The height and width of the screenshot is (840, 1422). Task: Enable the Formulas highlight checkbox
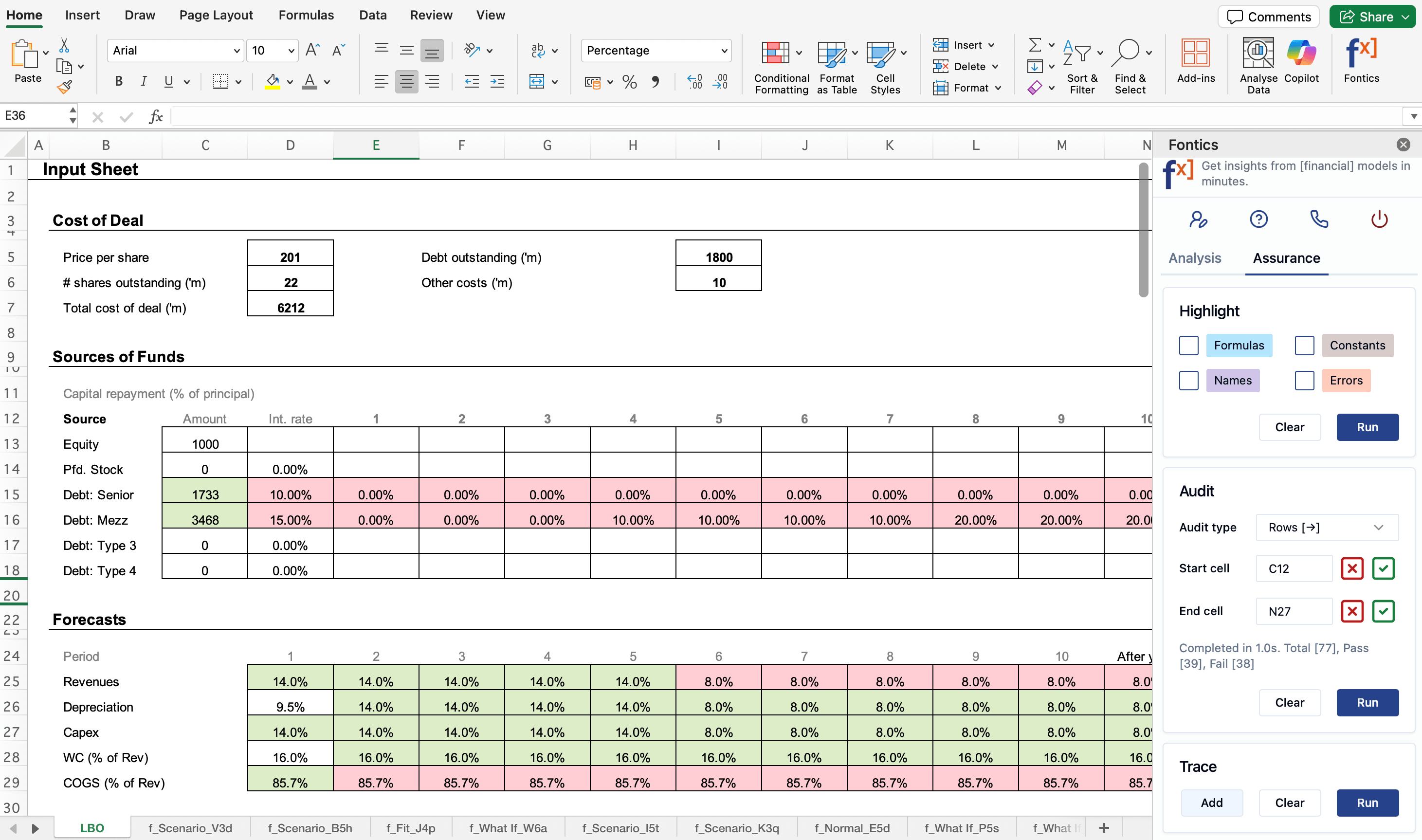pos(1188,345)
